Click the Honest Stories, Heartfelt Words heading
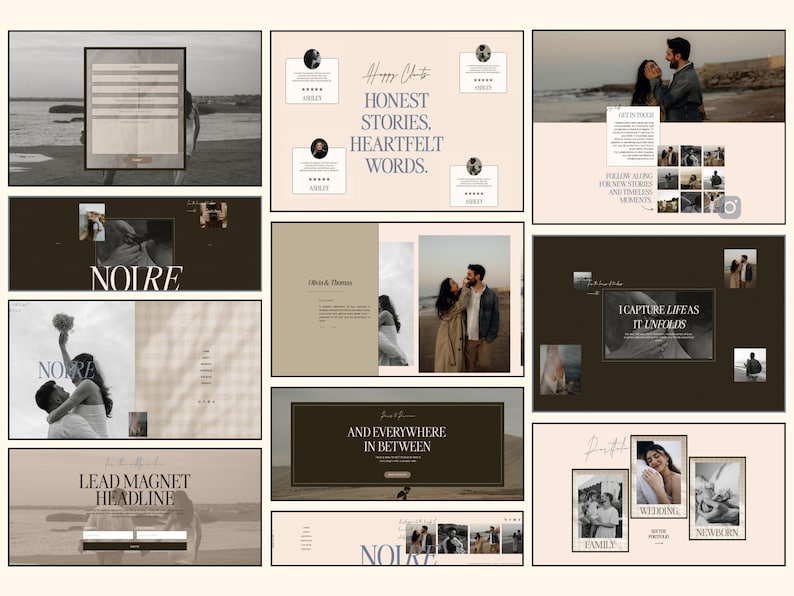The height and width of the screenshot is (596, 794). click(x=396, y=133)
